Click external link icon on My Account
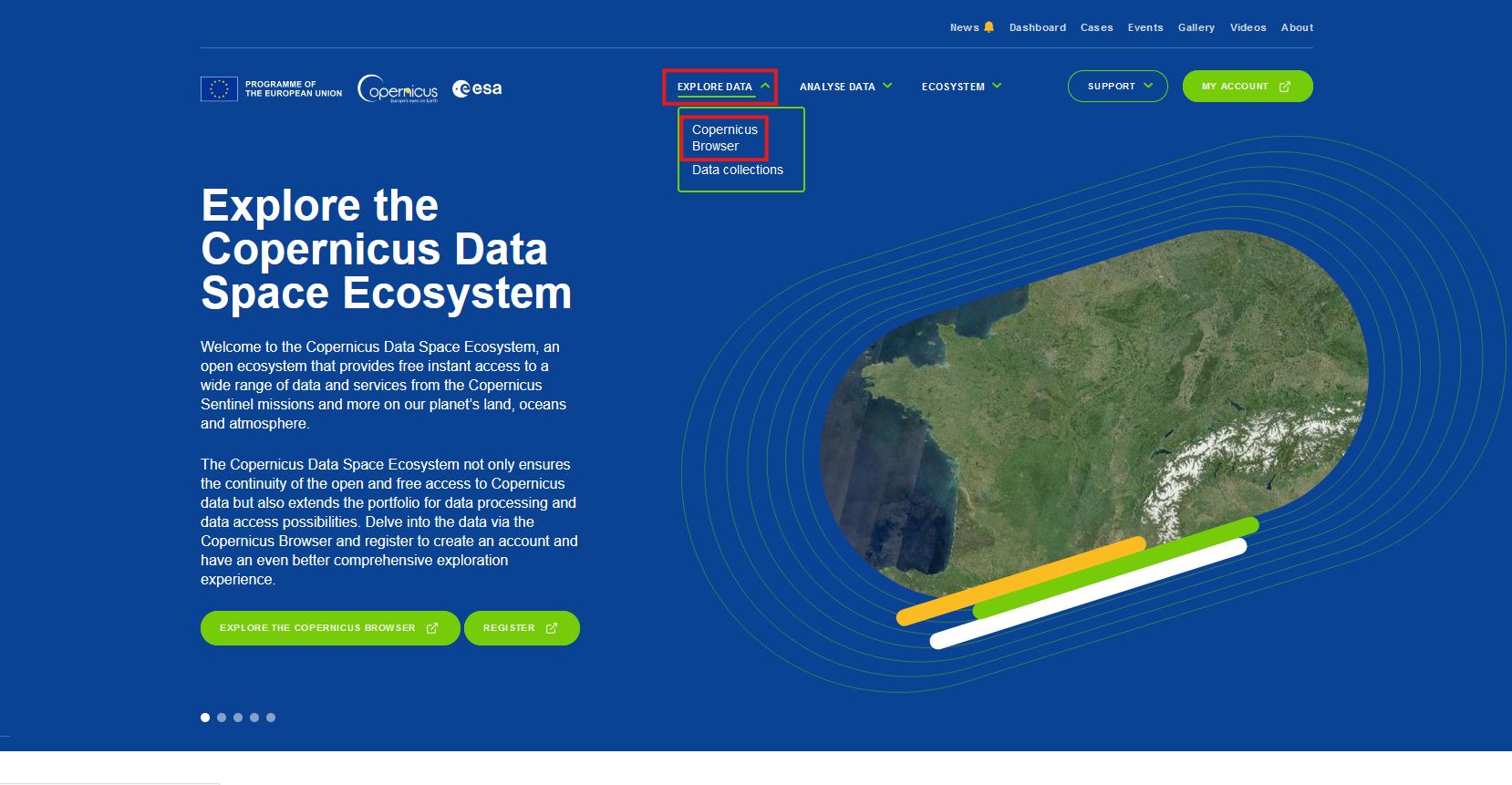1512x785 pixels. click(1285, 87)
